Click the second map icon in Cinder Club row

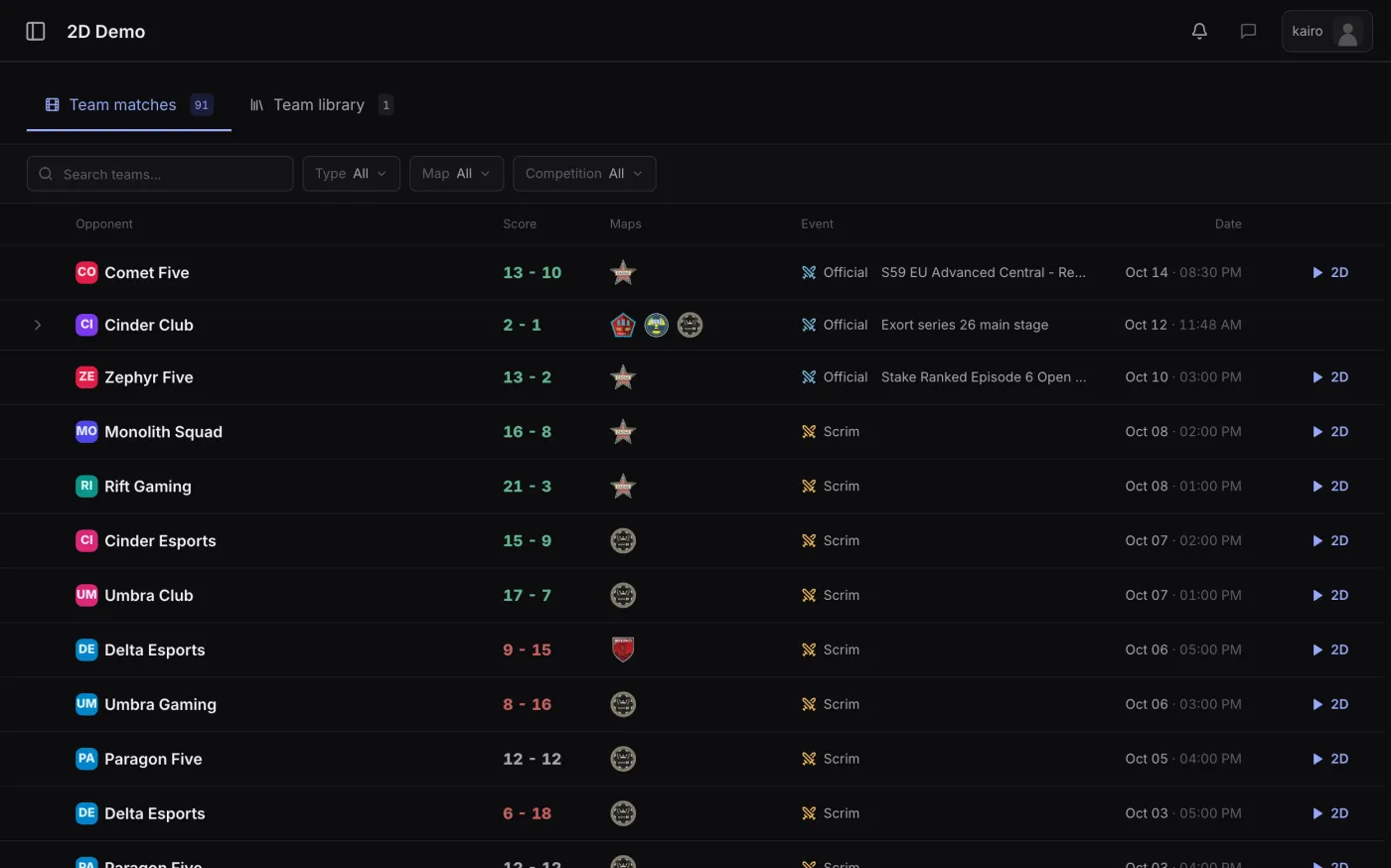[657, 325]
